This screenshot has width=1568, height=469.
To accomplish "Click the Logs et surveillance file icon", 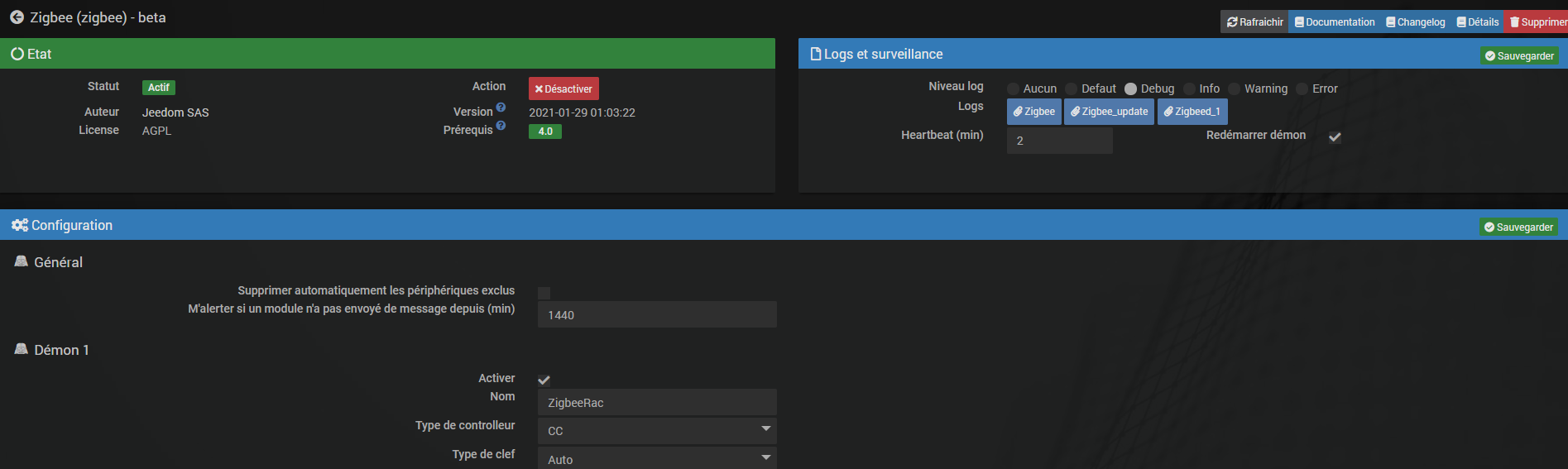I will 816,54.
